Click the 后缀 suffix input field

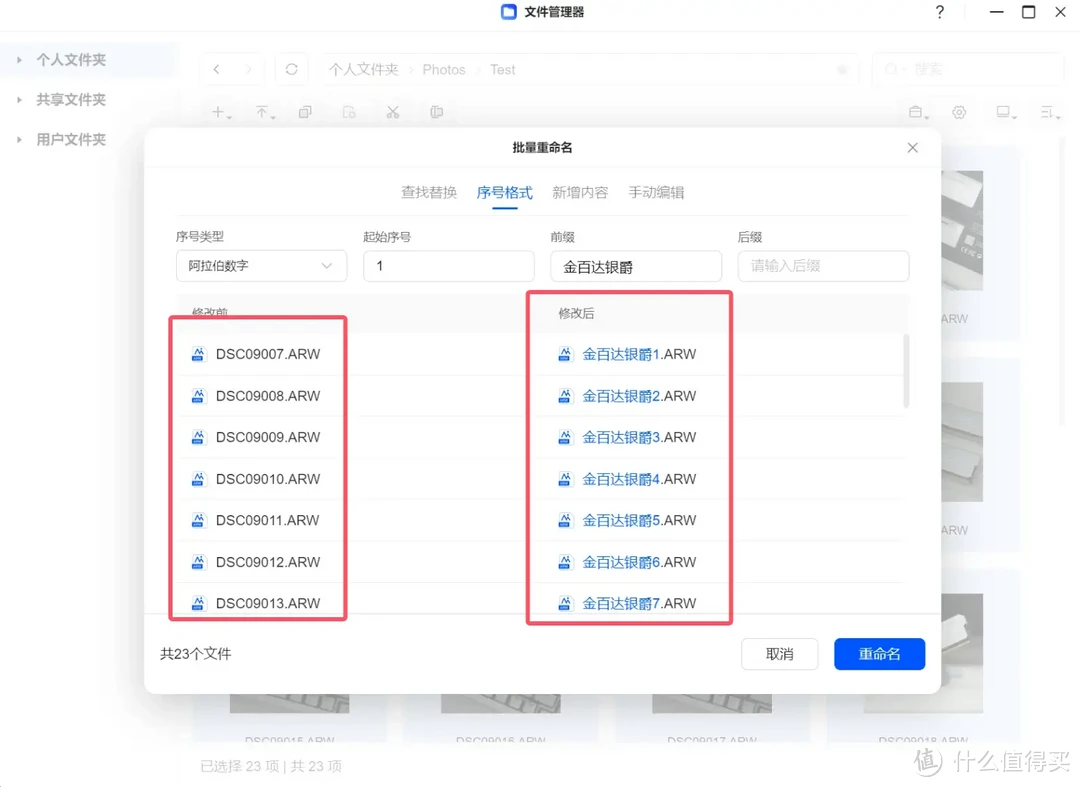pos(823,266)
